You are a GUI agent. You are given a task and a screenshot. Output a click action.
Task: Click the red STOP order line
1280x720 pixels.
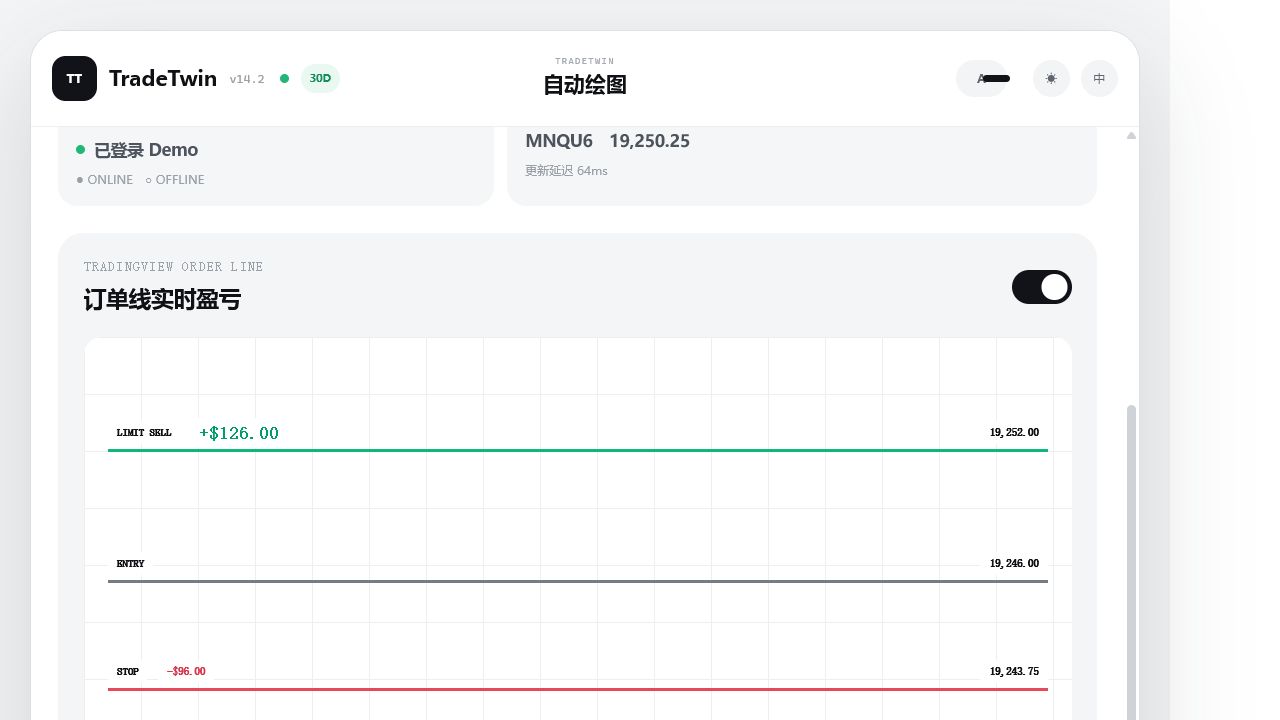pos(578,689)
